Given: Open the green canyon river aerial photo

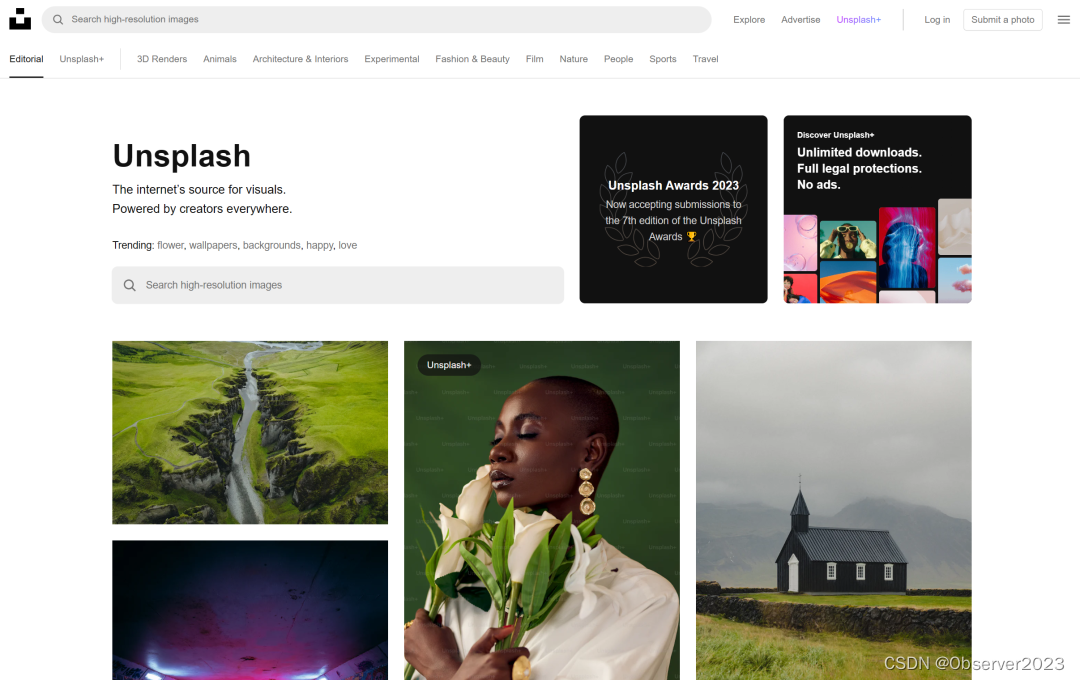Looking at the screenshot, I should pyautogui.click(x=250, y=433).
